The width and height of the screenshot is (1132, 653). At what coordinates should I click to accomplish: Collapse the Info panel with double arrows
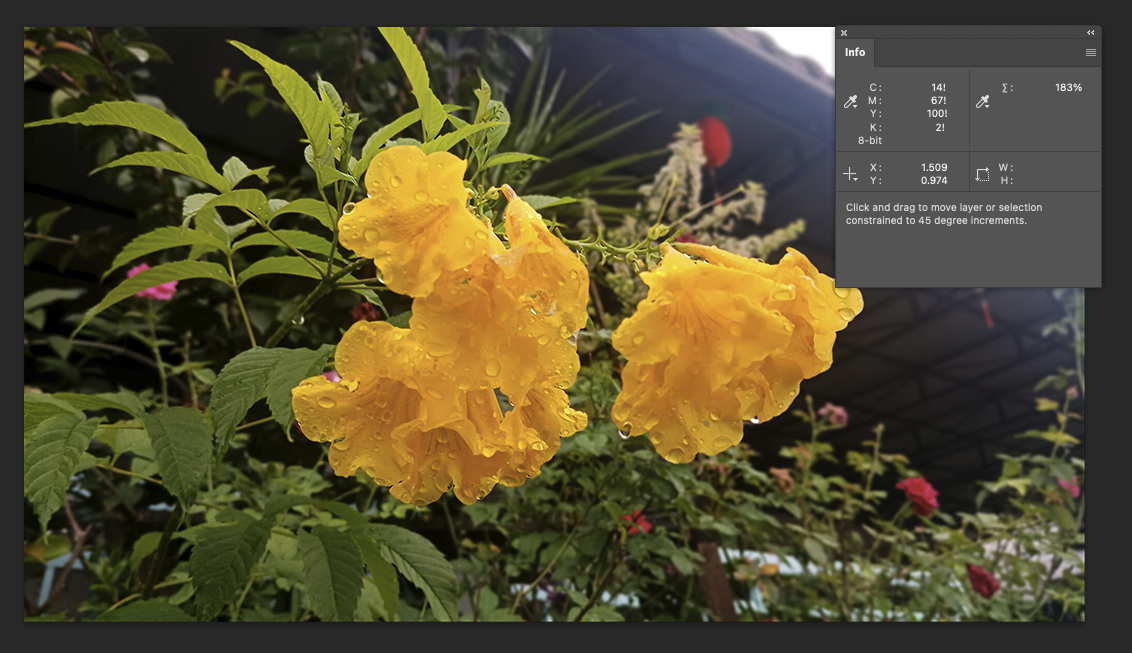point(1090,33)
